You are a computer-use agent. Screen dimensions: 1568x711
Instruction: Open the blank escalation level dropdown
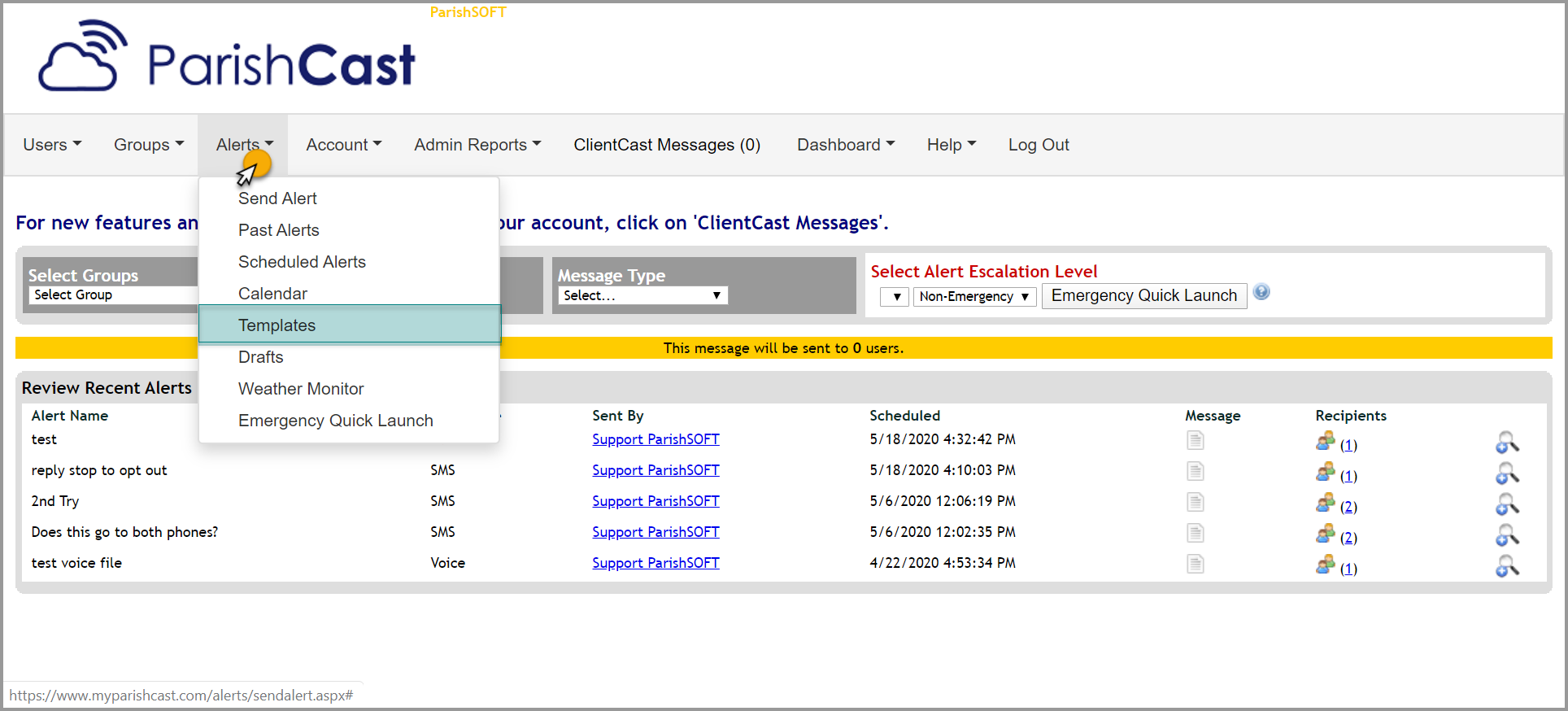pyautogui.click(x=895, y=296)
